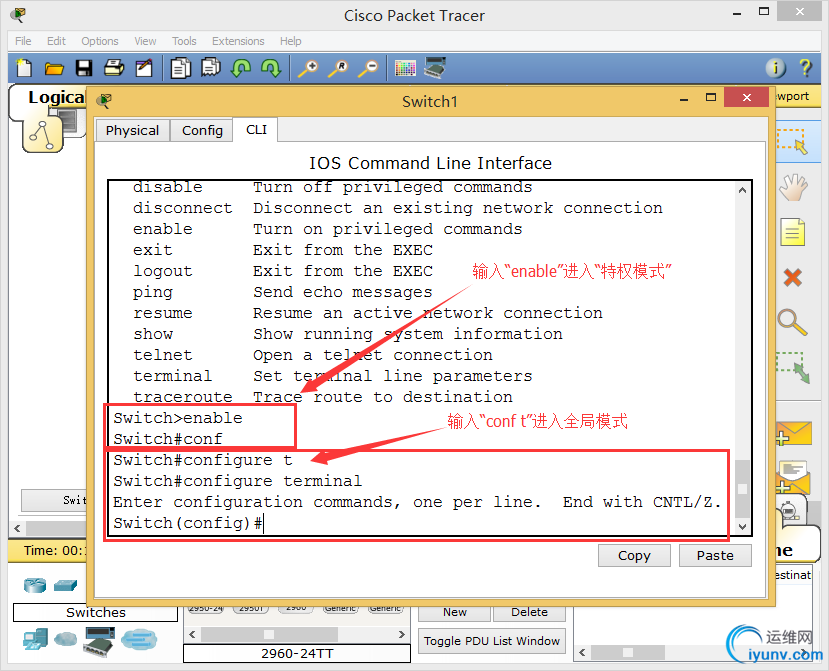Click Toggle PDU List Window button
829x671 pixels.
pos(492,641)
